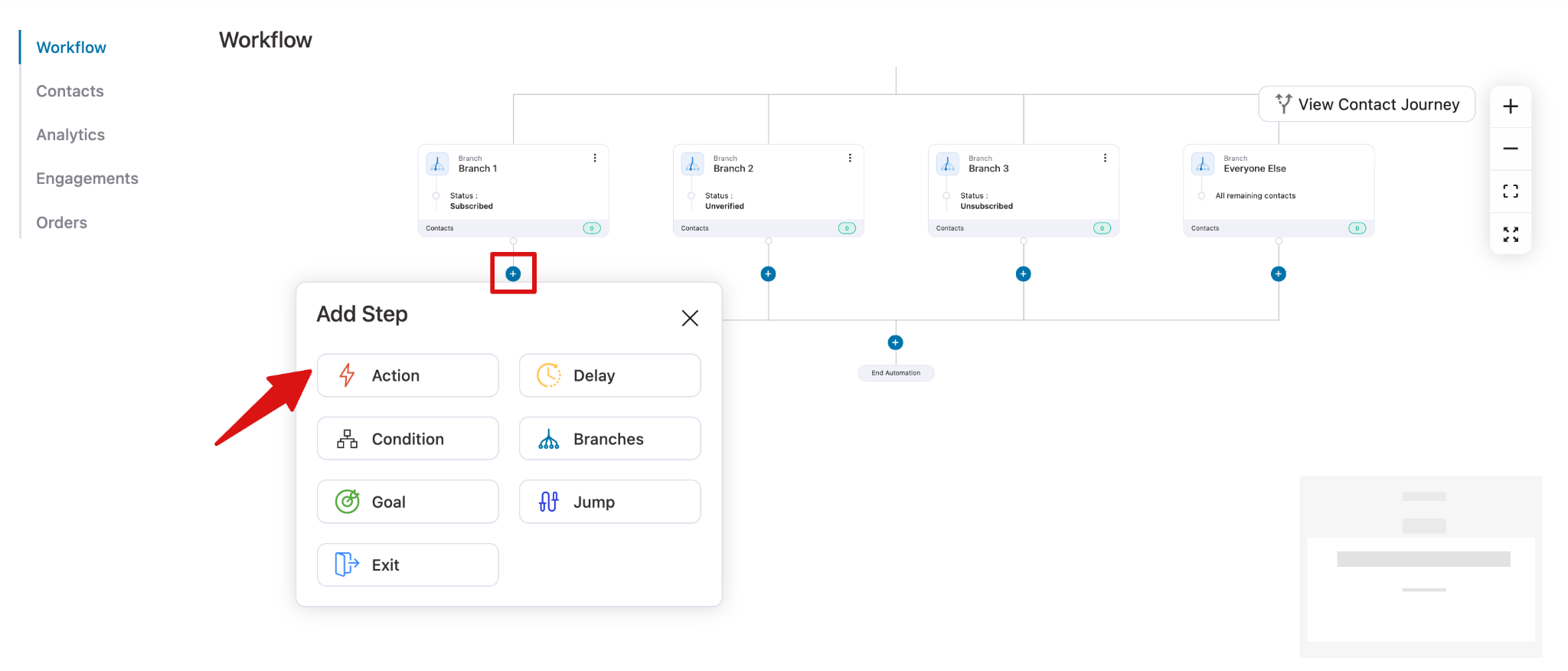
Task: Switch to the Contacts tab
Action: [70, 91]
